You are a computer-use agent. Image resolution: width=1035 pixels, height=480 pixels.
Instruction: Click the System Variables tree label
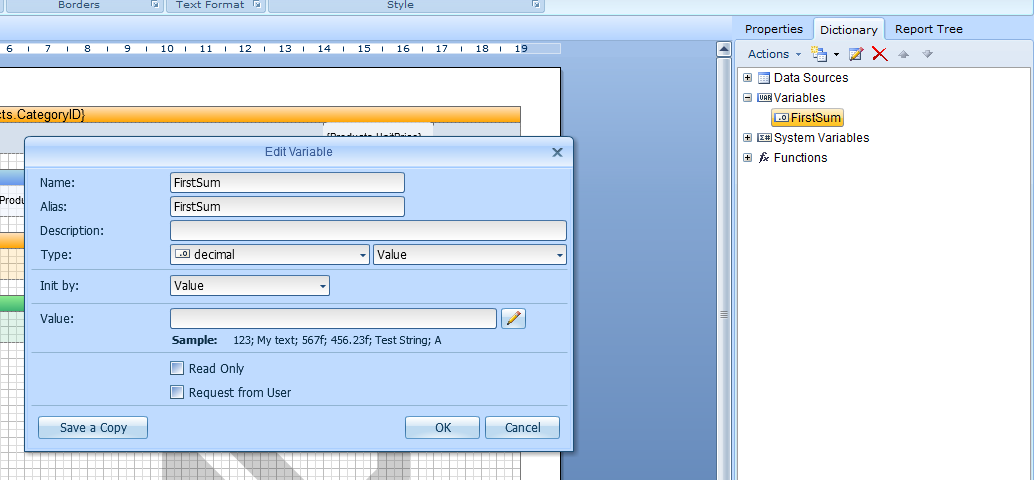[x=822, y=138]
